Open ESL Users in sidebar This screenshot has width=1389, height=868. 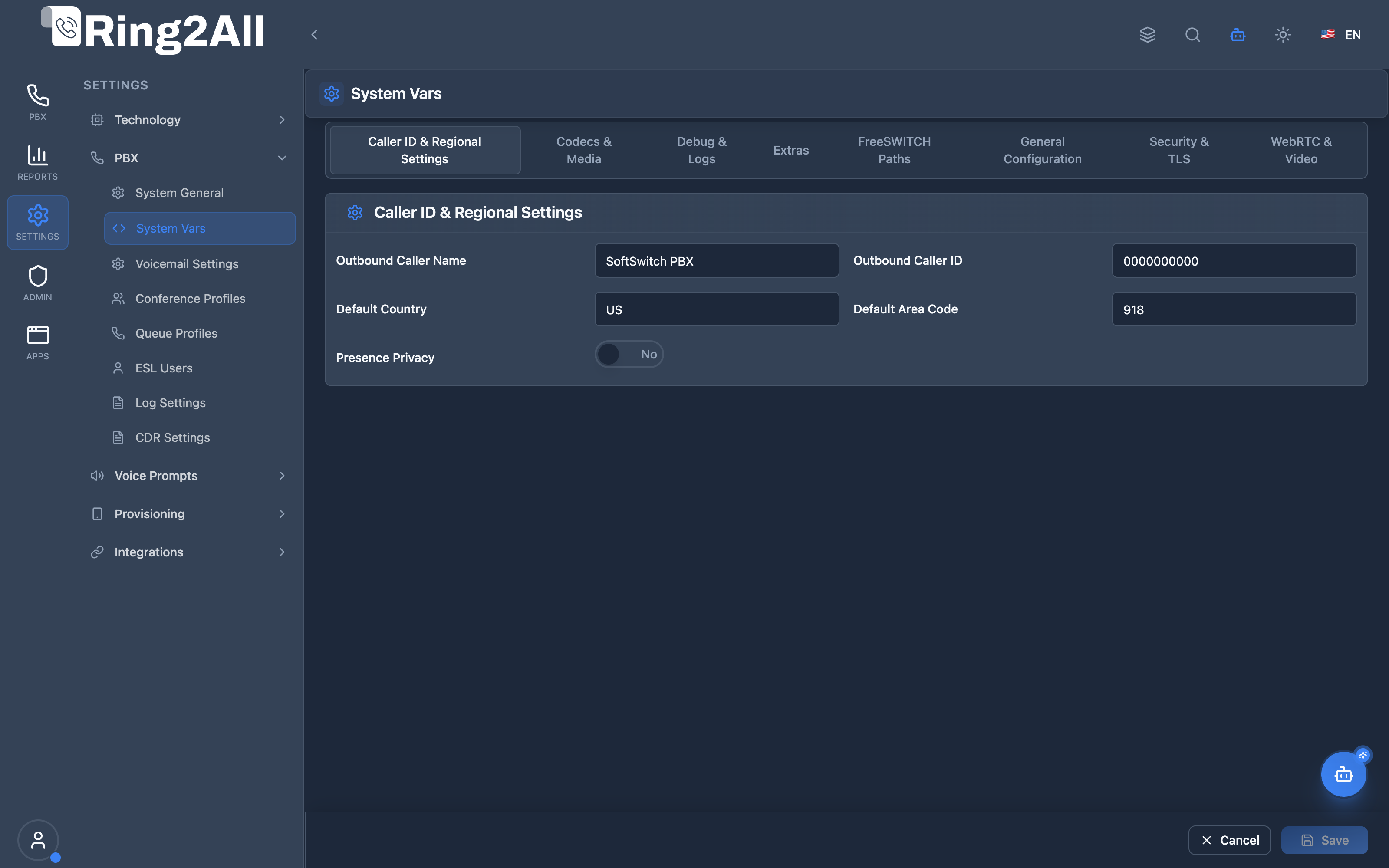pyautogui.click(x=200, y=368)
